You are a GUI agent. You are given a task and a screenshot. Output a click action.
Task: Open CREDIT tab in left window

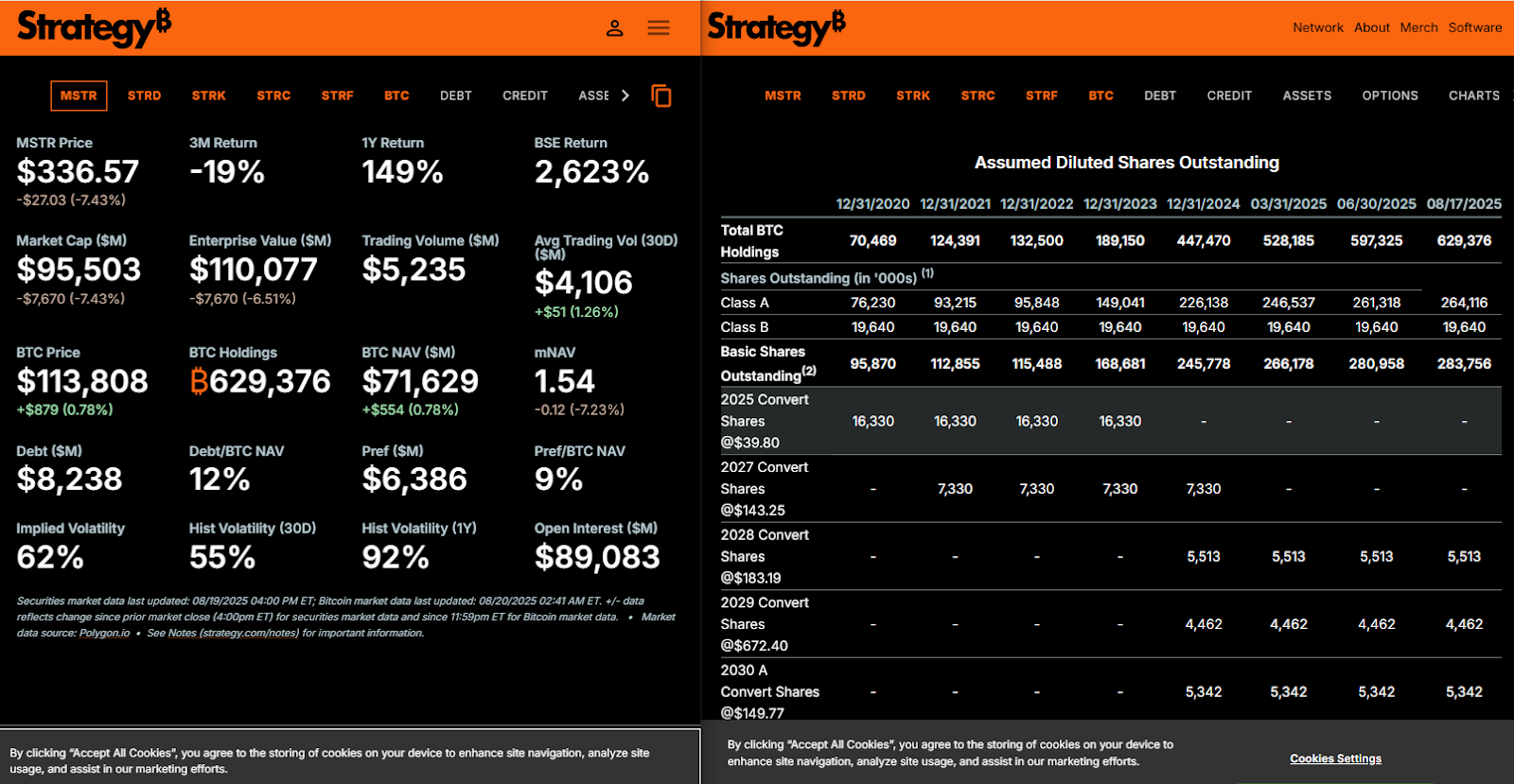coord(525,96)
